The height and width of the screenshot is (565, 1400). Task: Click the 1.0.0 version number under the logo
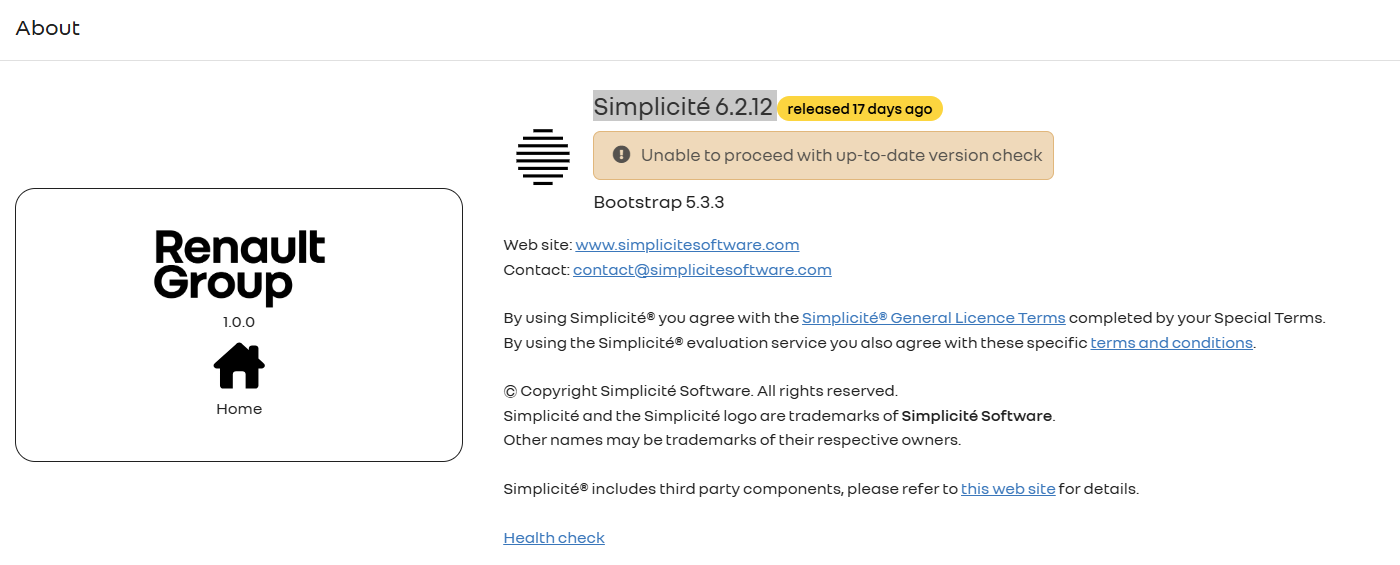(239, 322)
